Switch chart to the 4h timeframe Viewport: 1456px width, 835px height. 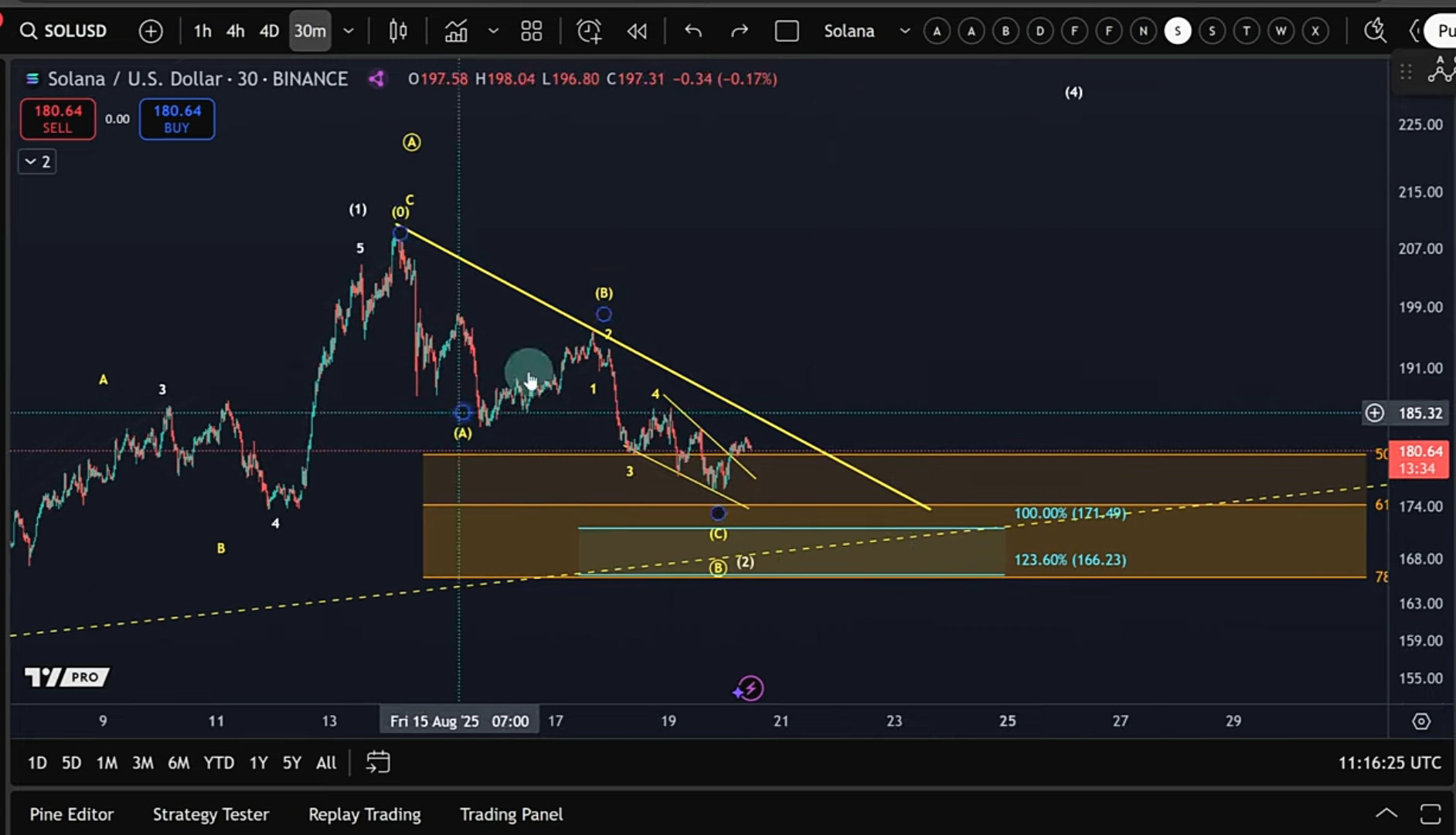coord(236,31)
